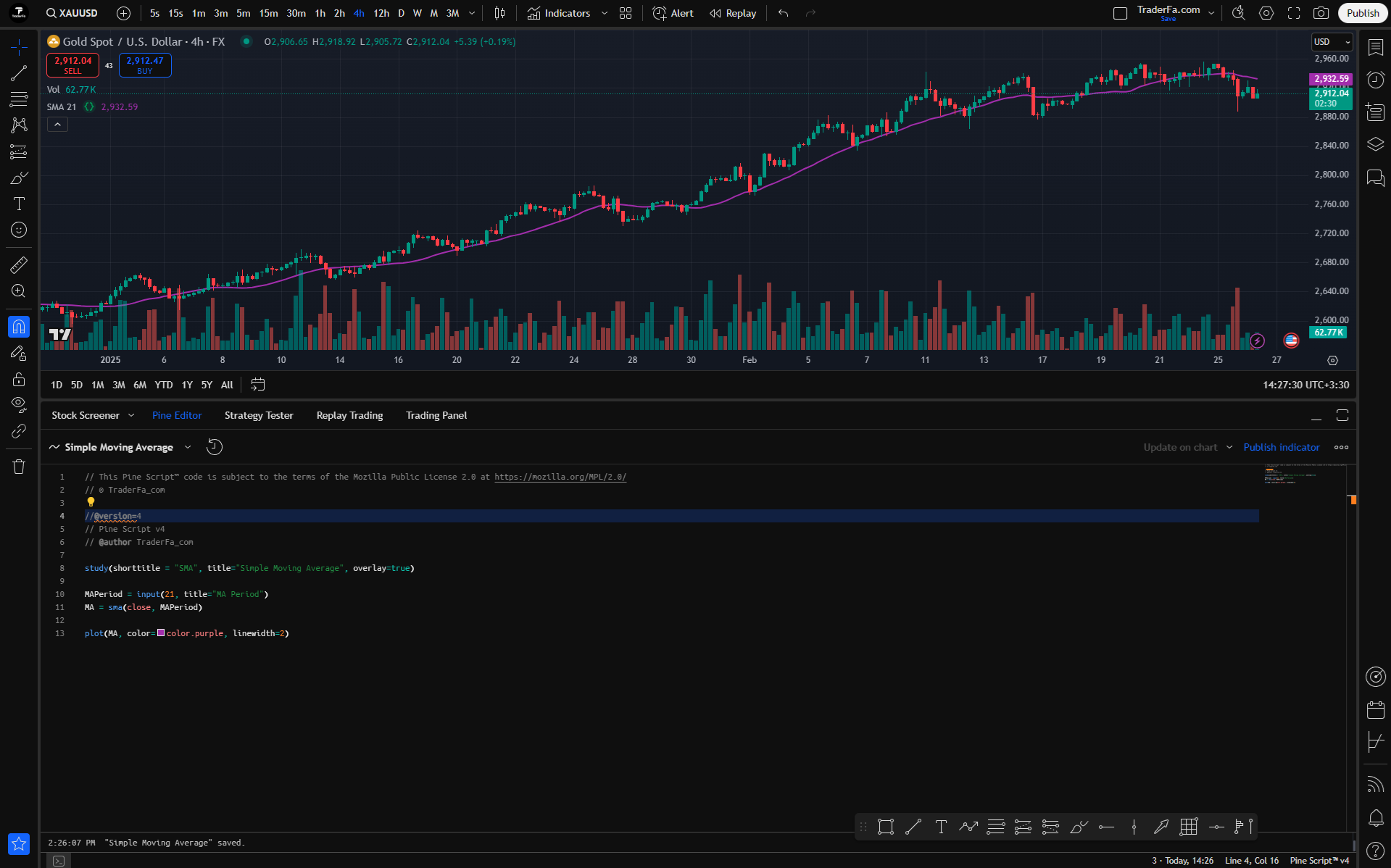The width and height of the screenshot is (1391, 868).
Task: Open the forecasting and measurement tools
Action: 19,151
